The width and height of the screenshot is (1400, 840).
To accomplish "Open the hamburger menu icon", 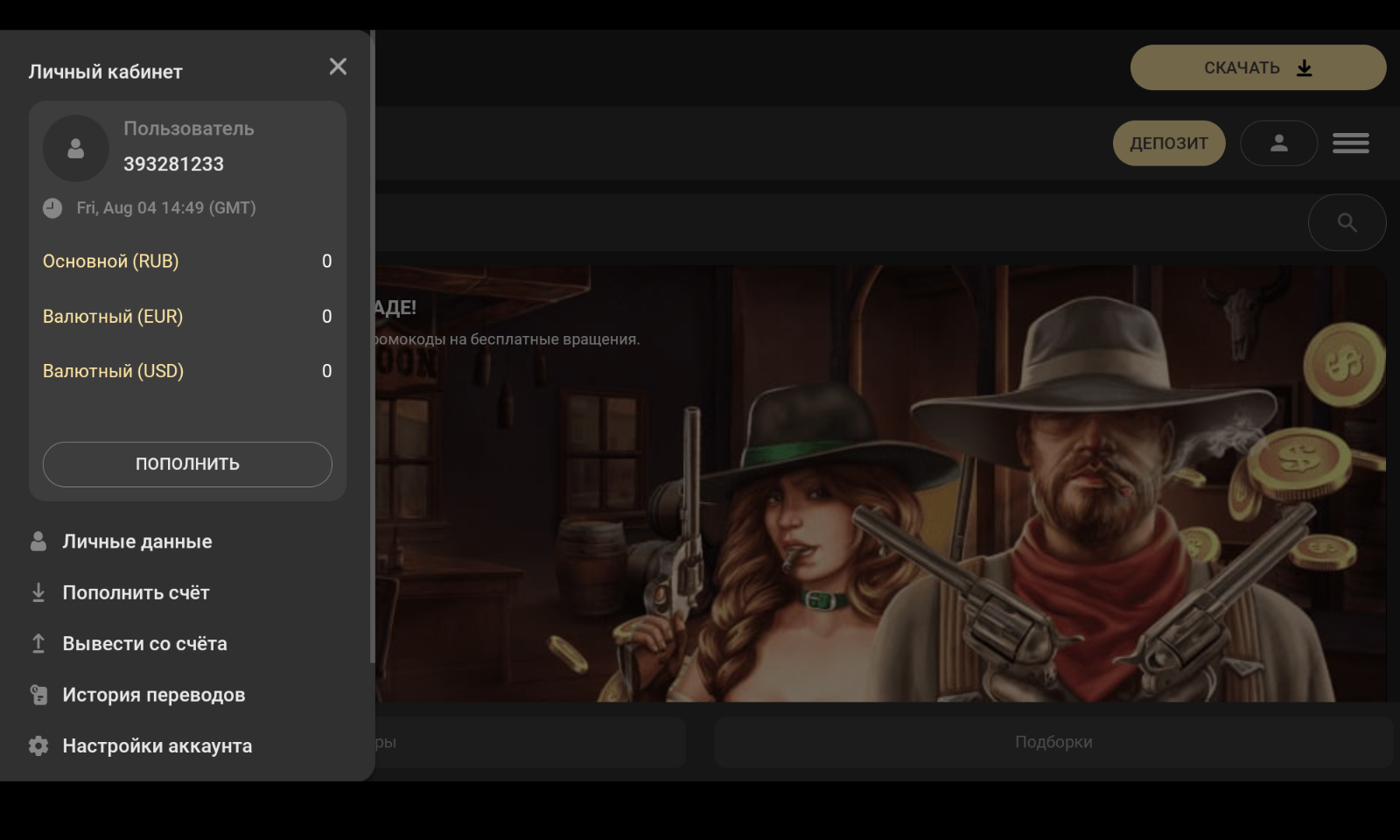I will point(1350,143).
